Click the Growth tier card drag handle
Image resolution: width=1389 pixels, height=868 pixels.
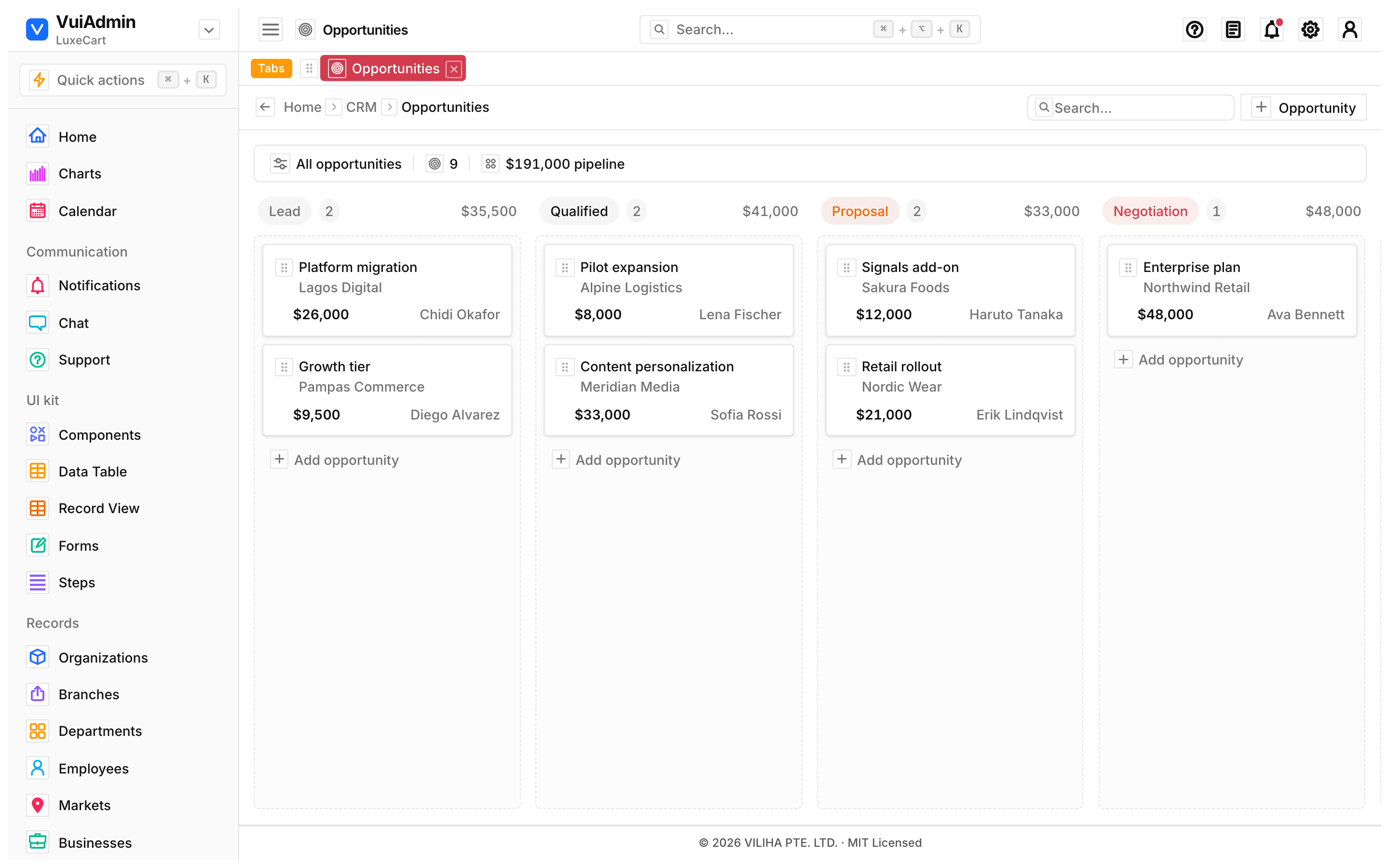click(x=284, y=367)
